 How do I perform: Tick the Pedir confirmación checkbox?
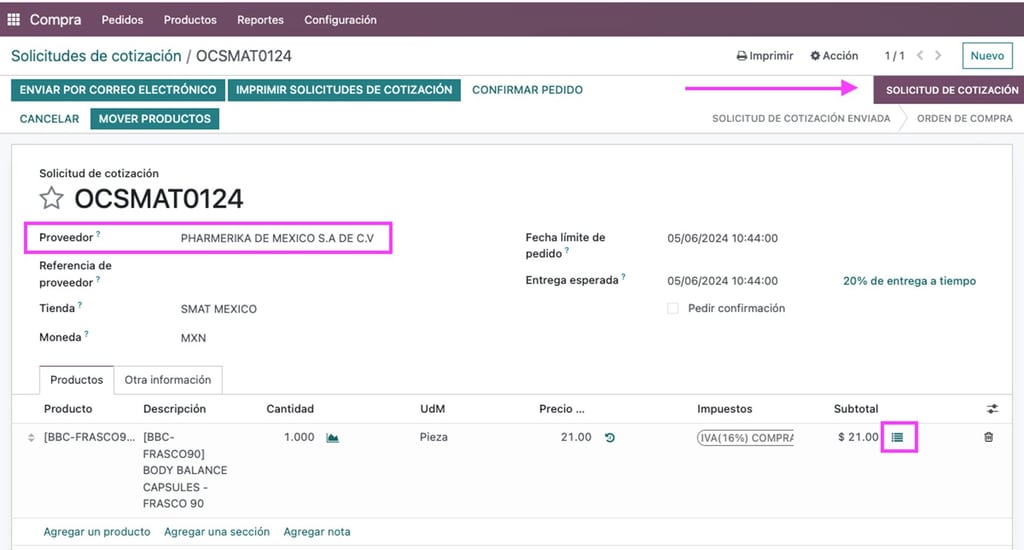[x=673, y=308]
